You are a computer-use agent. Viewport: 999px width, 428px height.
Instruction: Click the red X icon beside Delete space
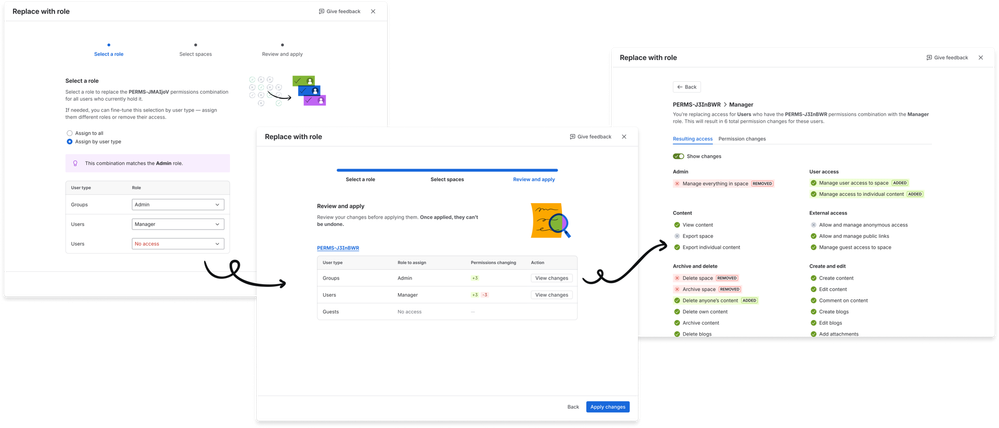(677, 278)
